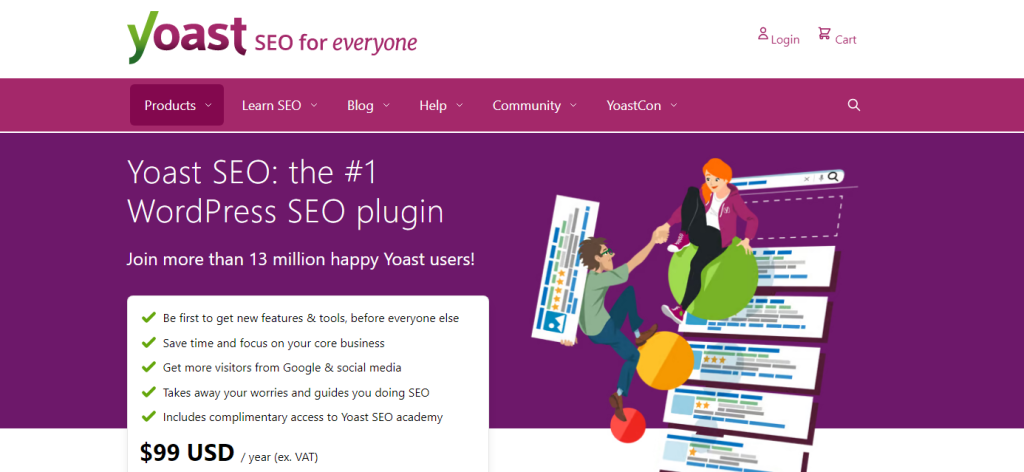Screen dimensions: 1024x472
Task: Click the '$99 USD' price
Action: click(x=187, y=452)
